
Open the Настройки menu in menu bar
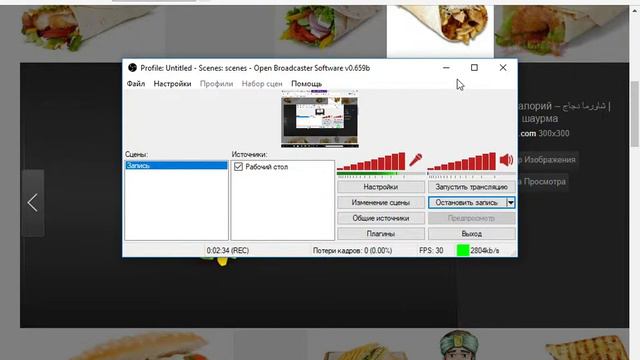[x=172, y=84]
